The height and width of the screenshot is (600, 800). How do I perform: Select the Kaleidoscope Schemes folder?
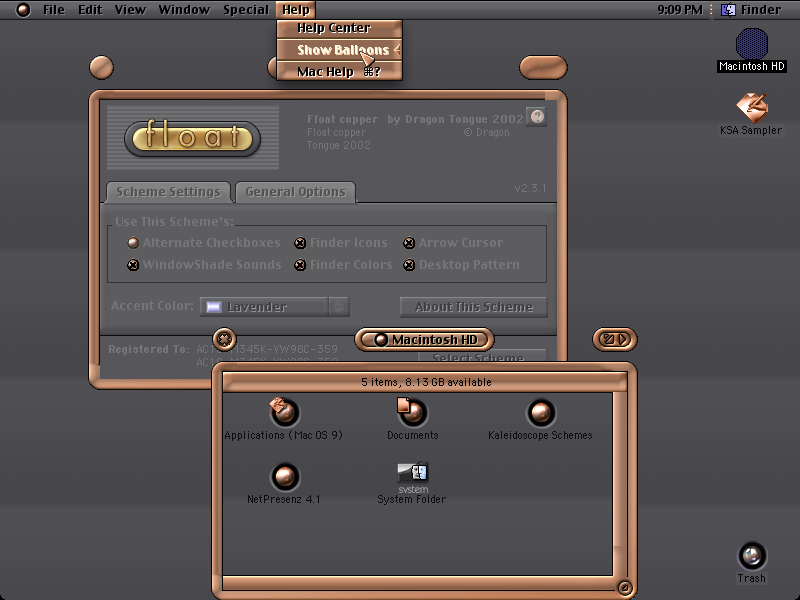(x=540, y=419)
